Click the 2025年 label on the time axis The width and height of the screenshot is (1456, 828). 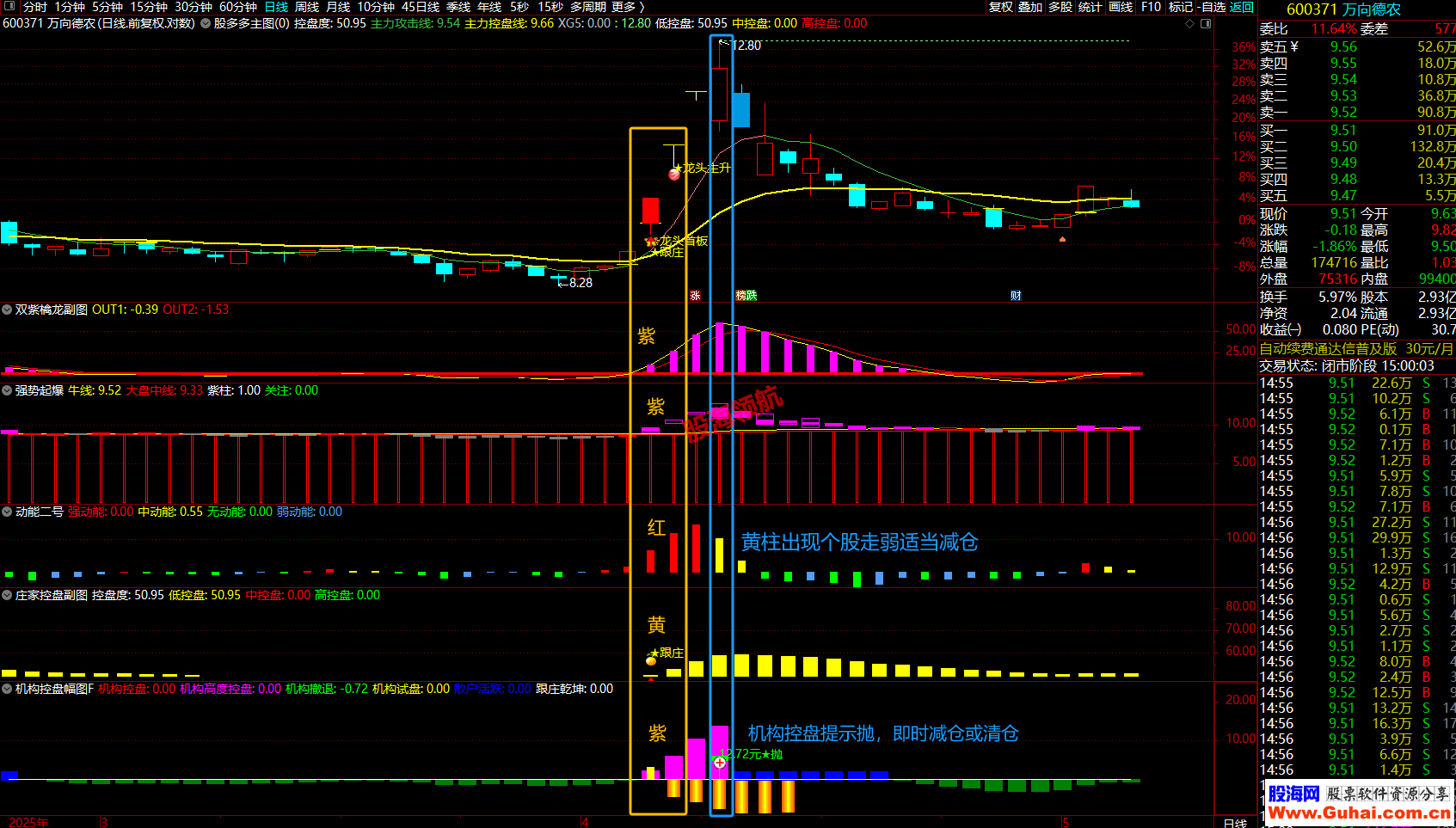(28, 823)
